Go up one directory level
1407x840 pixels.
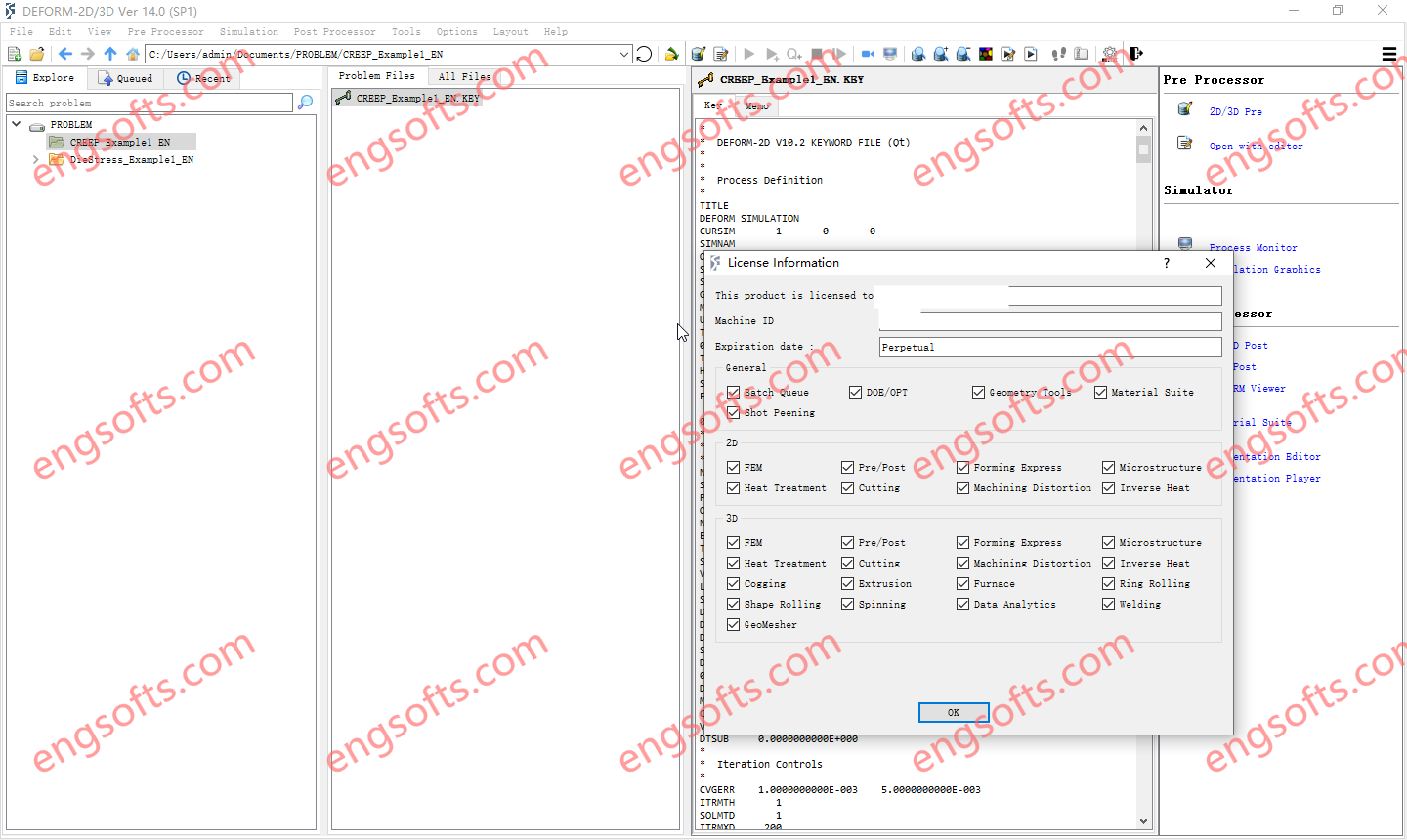110,54
